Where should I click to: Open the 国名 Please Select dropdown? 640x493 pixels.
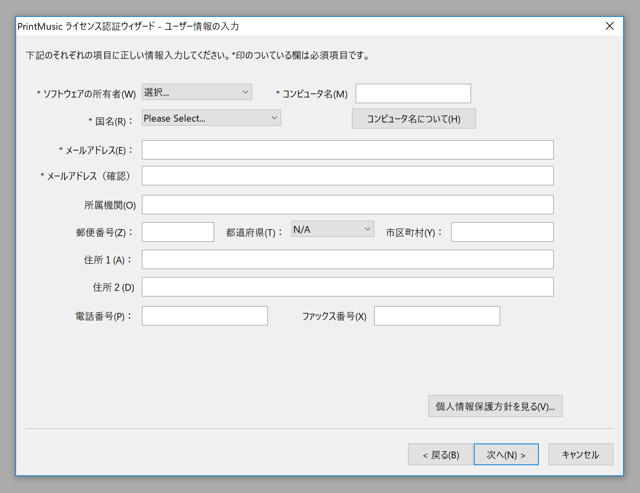point(211,118)
